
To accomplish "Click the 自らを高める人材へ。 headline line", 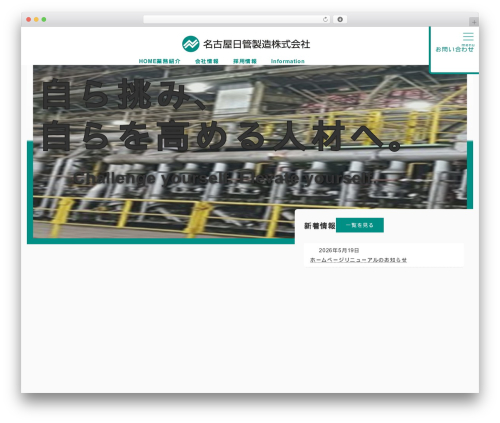I will (222, 136).
